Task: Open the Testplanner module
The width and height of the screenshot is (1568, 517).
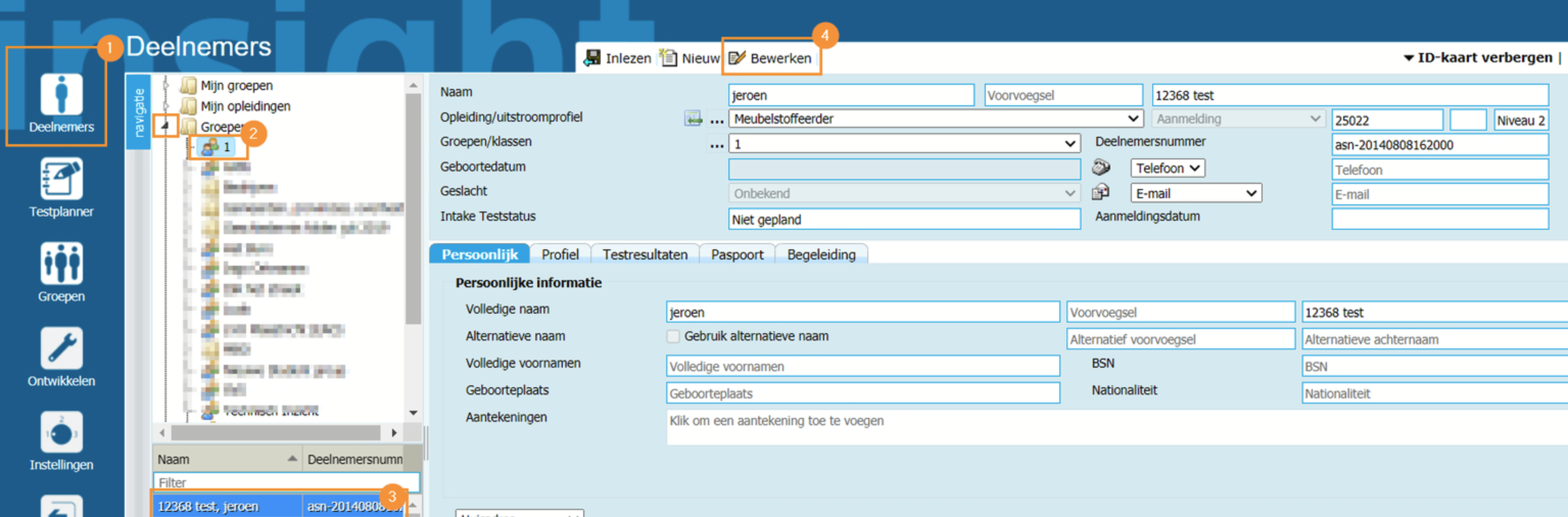Action: click(61, 179)
